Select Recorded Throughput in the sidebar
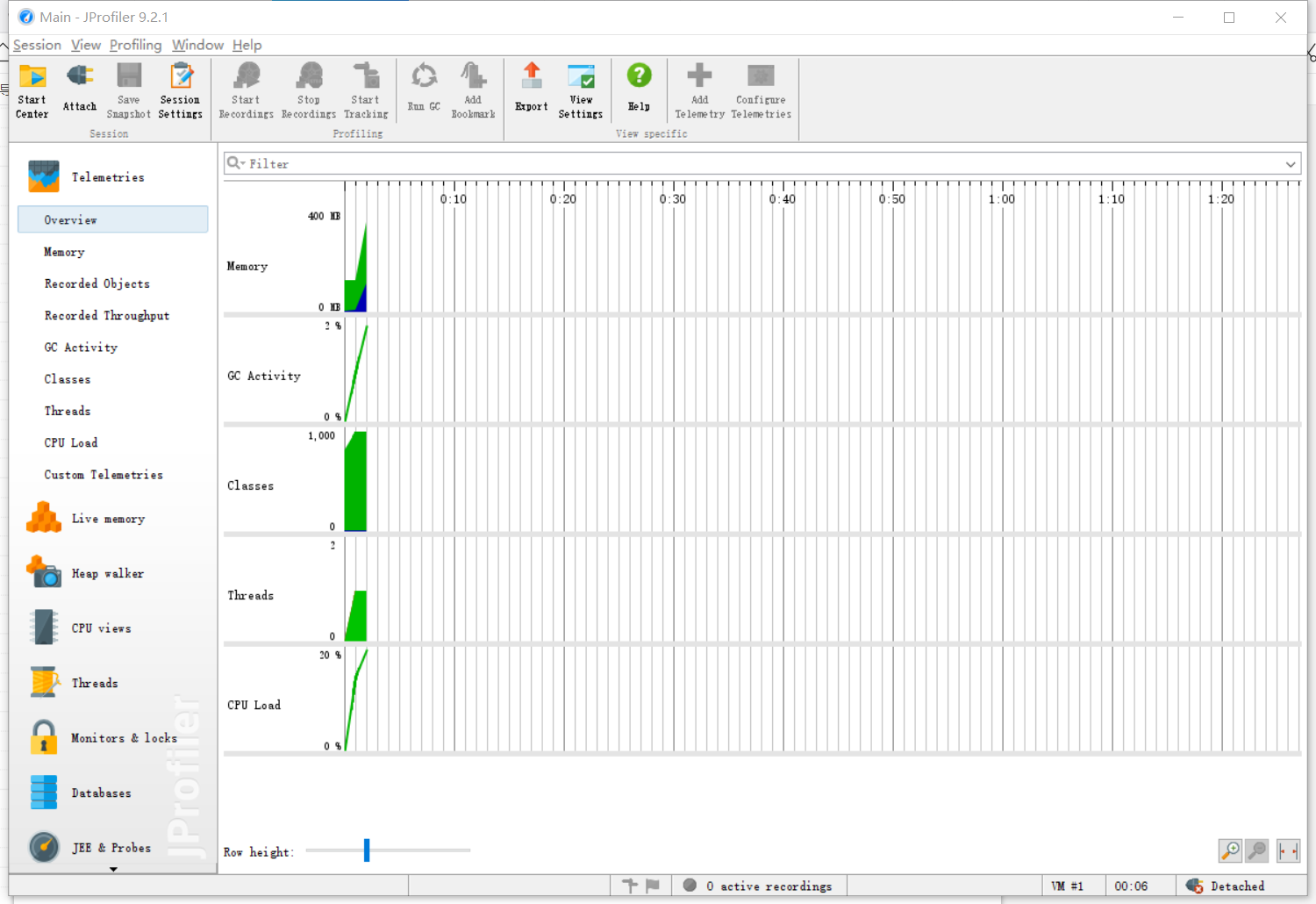This screenshot has height=904, width=1316. [107, 315]
